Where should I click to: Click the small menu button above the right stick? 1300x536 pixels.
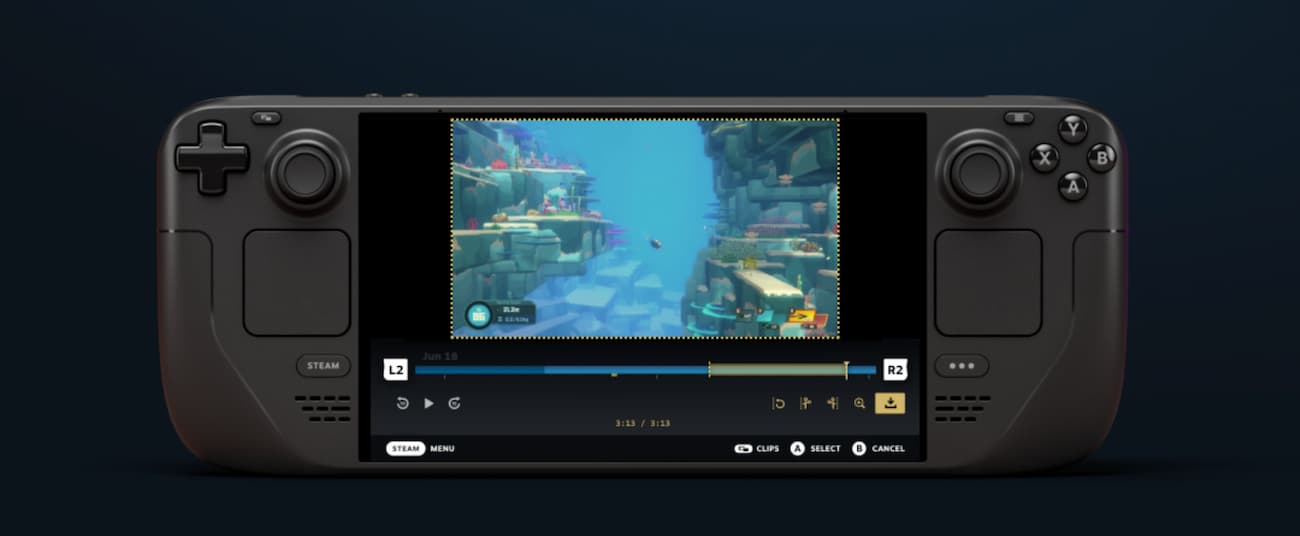click(x=1018, y=118)
